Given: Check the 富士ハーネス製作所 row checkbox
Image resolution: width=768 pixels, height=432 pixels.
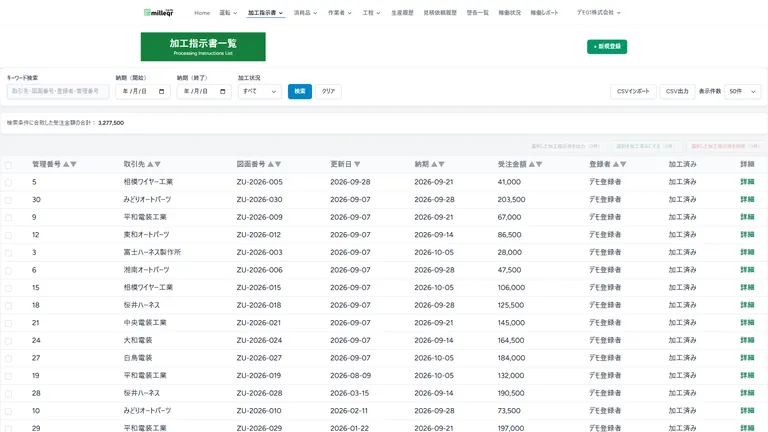Looking at the screenshot, I should [x=8, y=253].
